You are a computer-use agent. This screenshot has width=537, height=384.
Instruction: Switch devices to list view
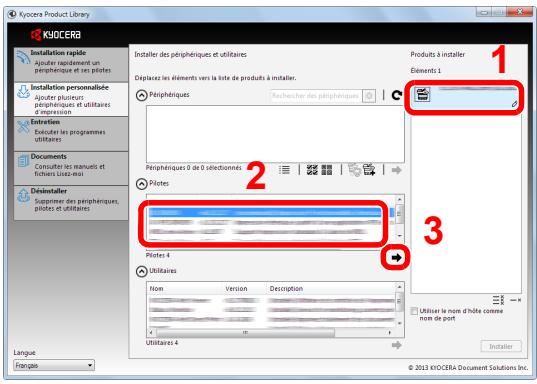pos(284,170)
